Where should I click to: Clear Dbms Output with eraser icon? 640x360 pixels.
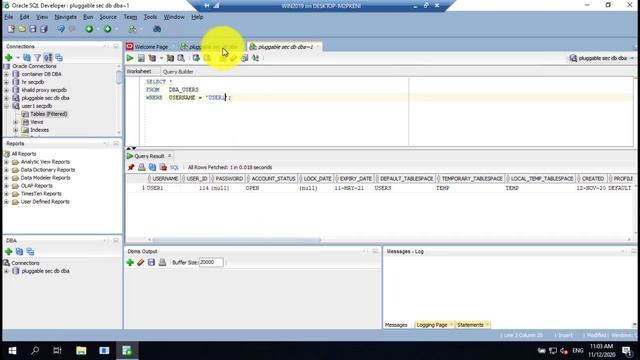[140, 262]
